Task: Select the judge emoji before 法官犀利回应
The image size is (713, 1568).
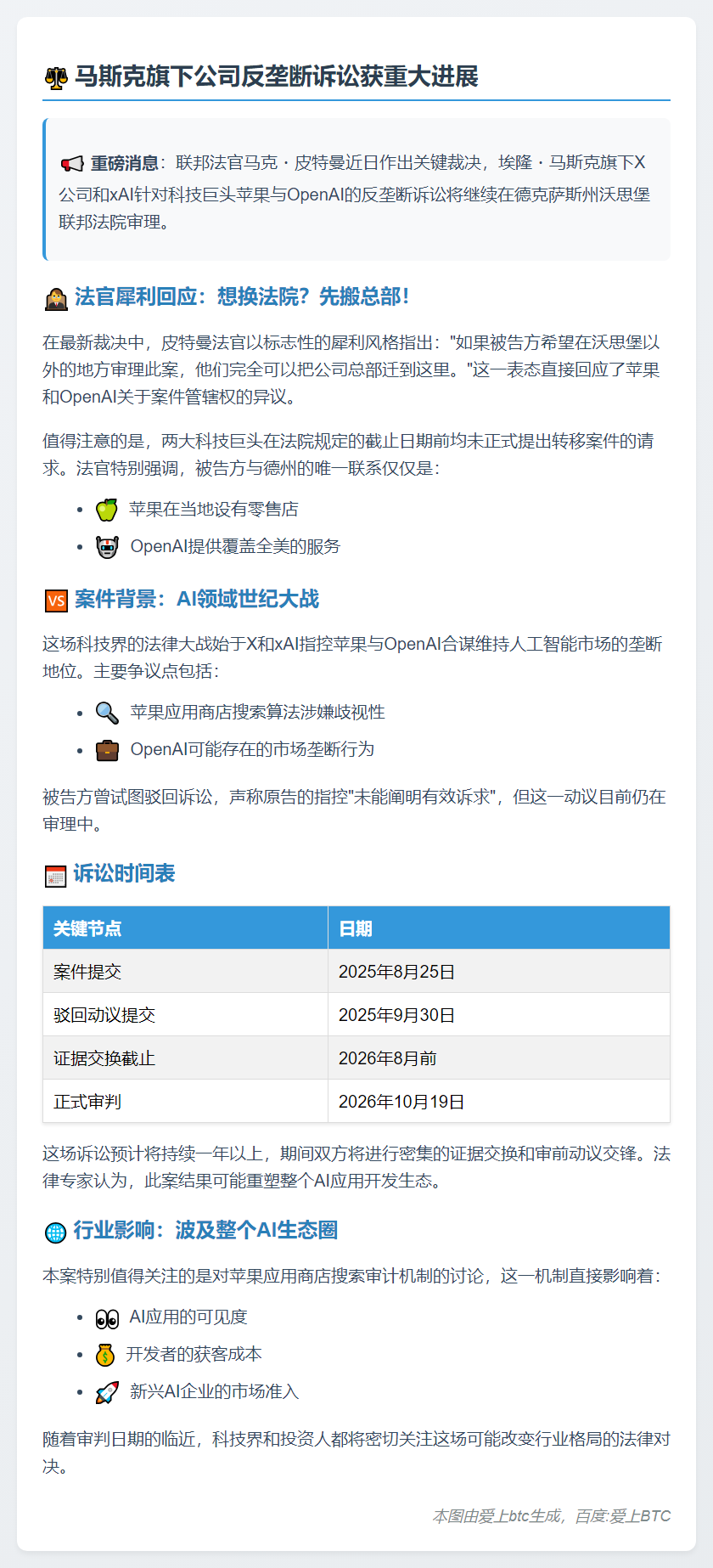Action: pos(56,298)
